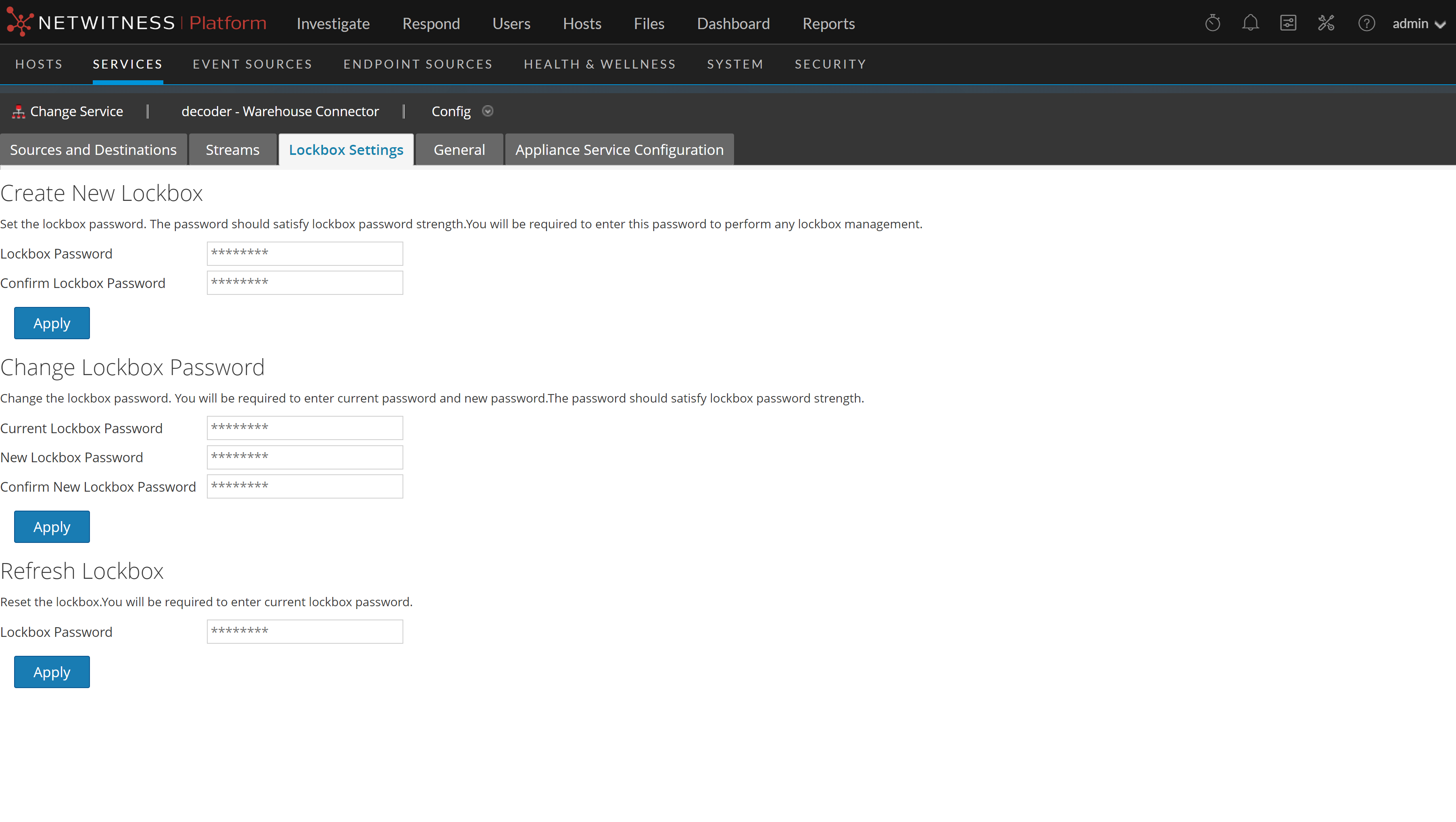Go to Appliance Service Configuration tab
The height and width of the screenshot is (822, 1456).
619,150
